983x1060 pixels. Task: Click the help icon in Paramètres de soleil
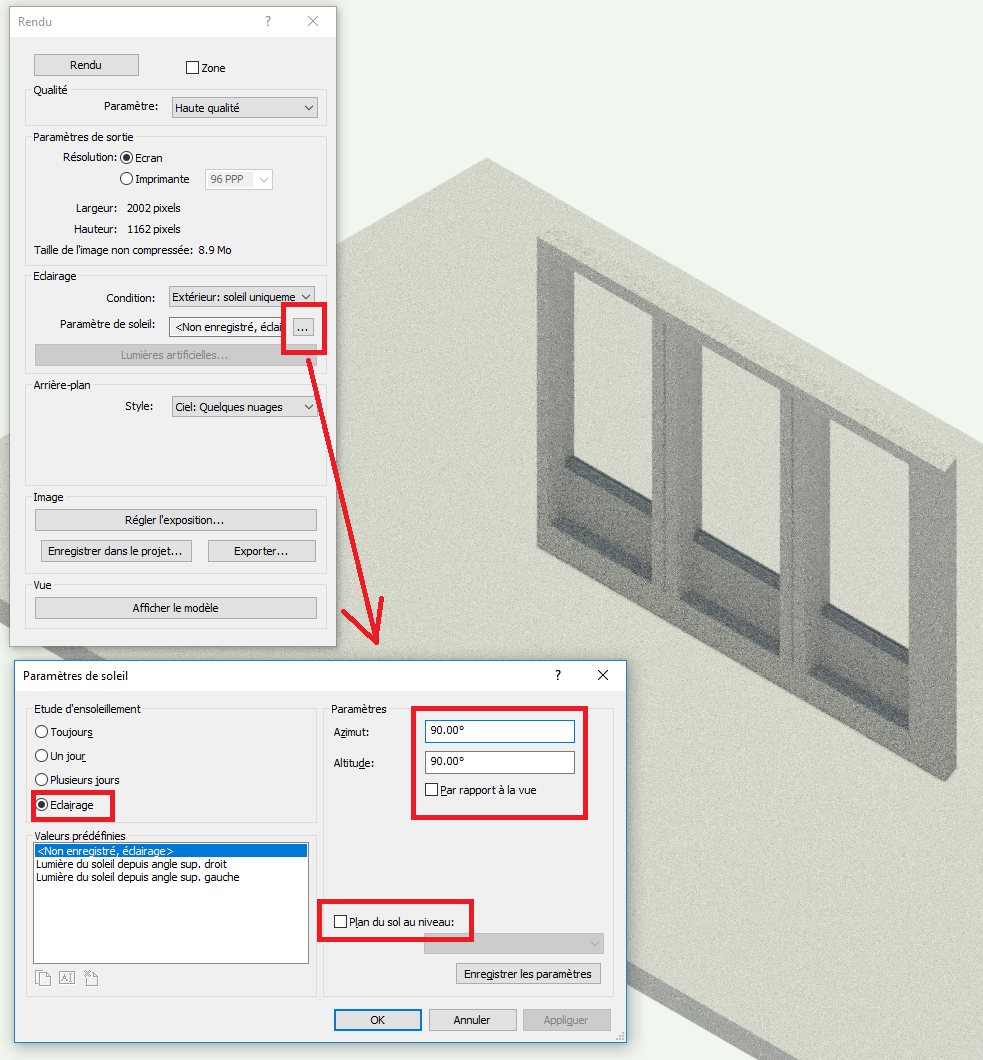click(557, 675)
